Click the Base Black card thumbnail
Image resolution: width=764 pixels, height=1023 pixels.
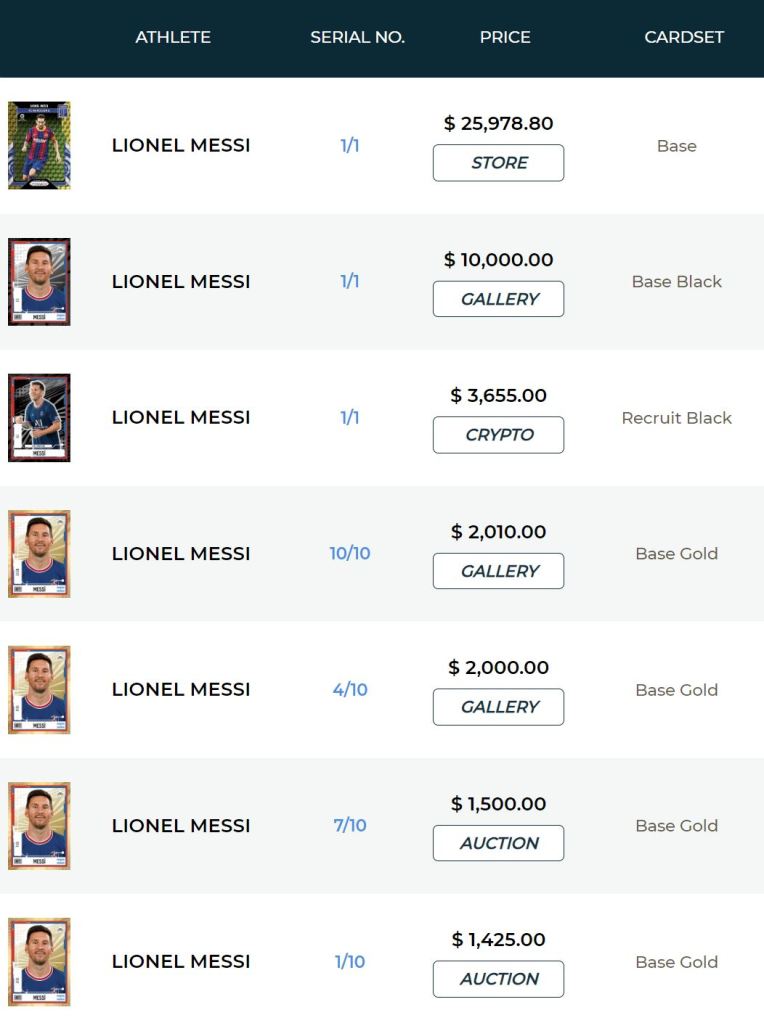(x=39, y=281)
